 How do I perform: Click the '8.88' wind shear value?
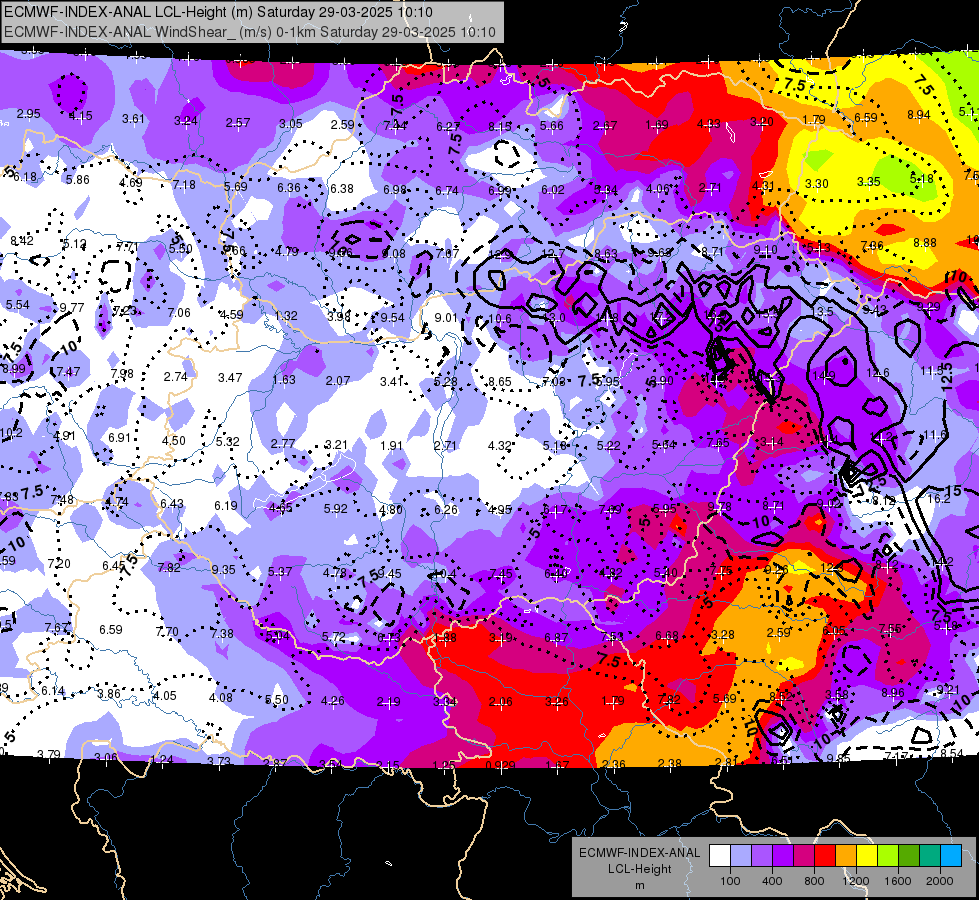pos(925,242)
